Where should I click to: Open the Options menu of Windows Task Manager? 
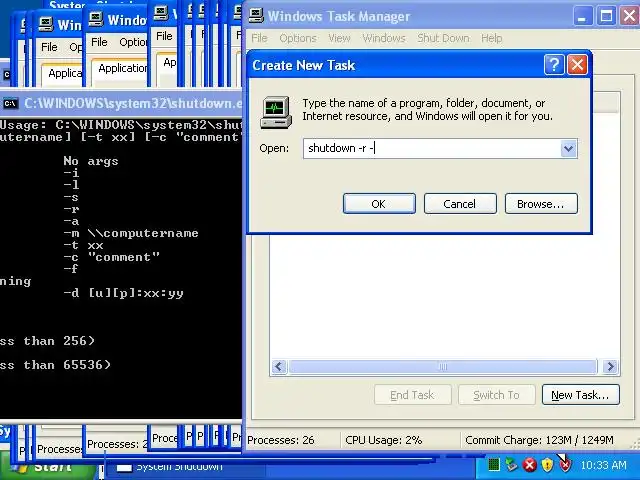(x=298, y=38)
